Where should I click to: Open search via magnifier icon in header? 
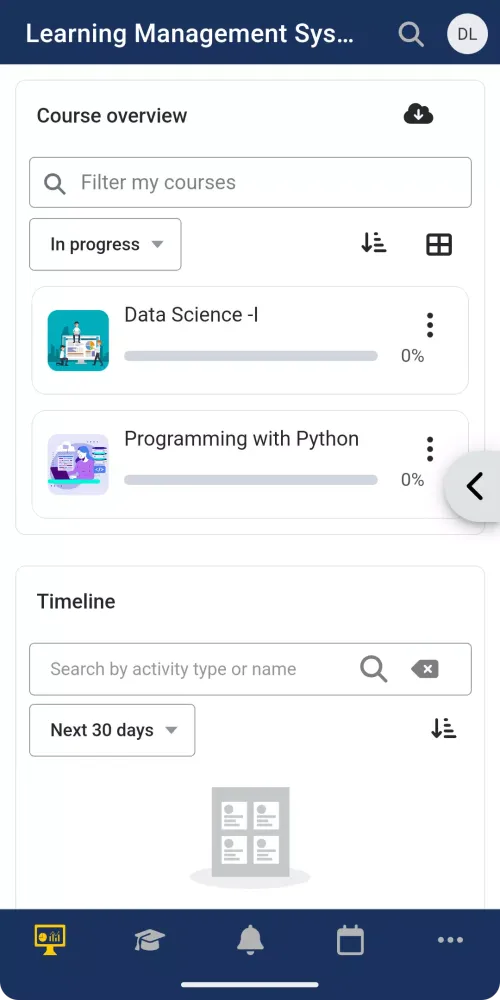(411, 34)
